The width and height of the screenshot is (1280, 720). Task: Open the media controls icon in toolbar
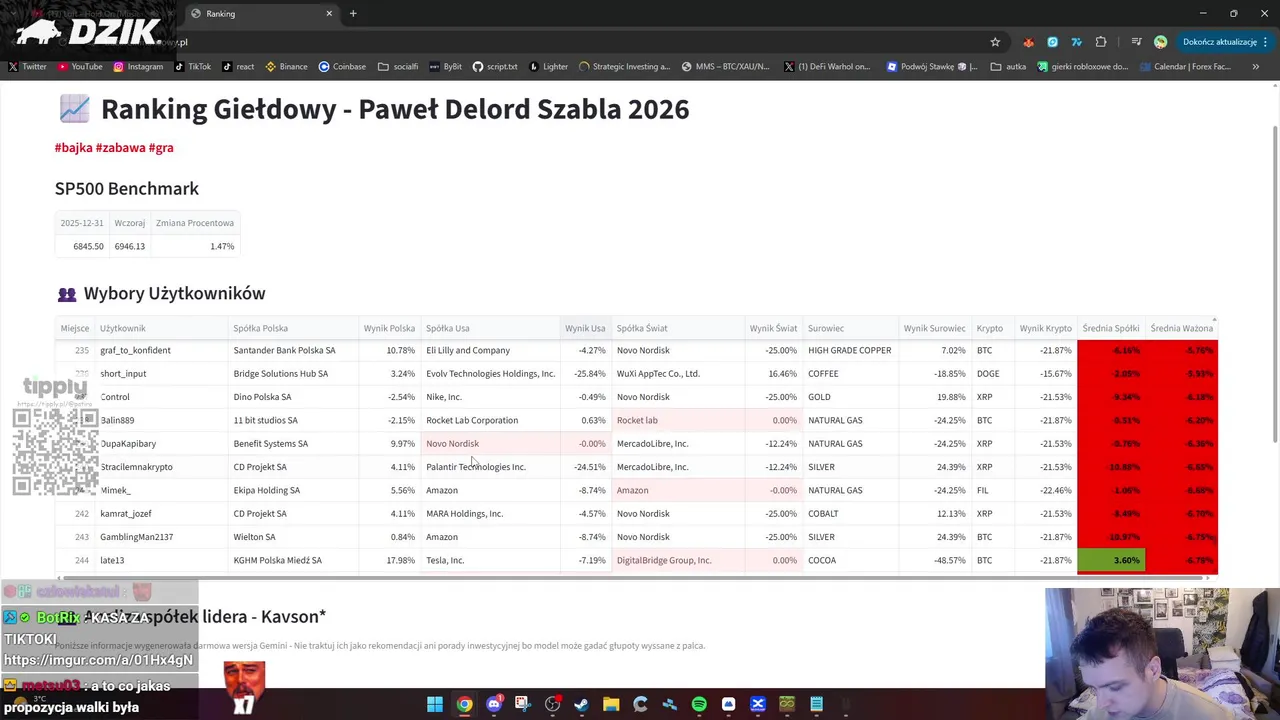1136,42
